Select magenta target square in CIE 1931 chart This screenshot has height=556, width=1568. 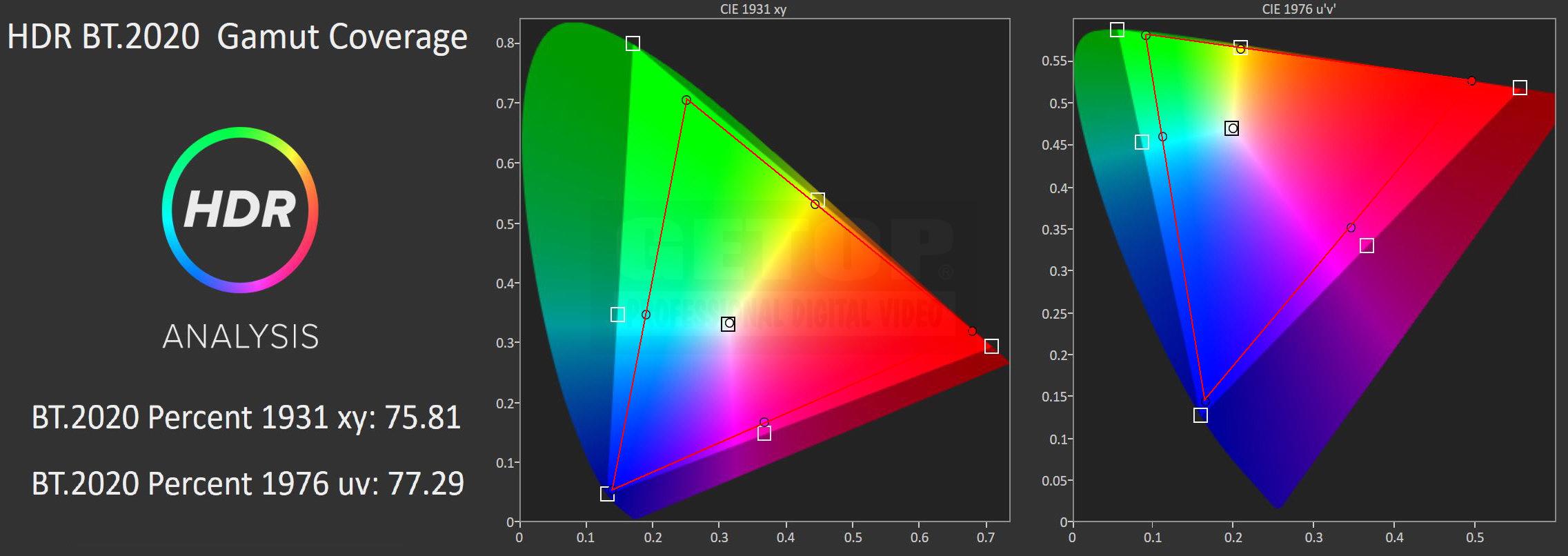coord(764,433)
